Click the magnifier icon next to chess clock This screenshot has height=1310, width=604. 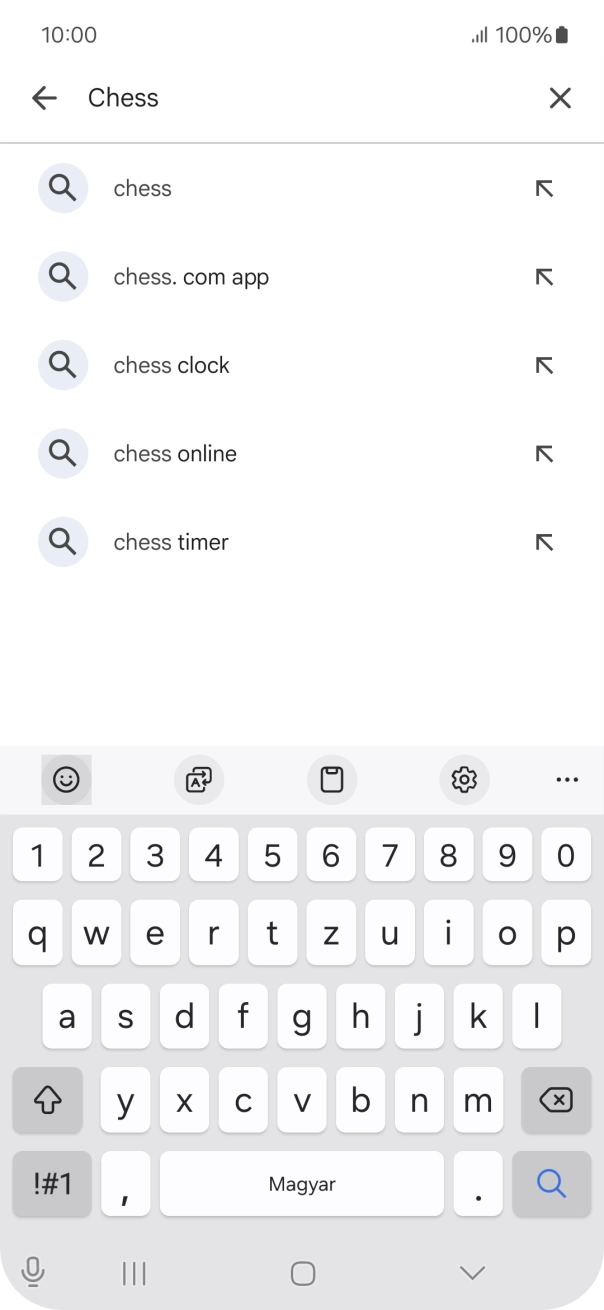point(63,365)
